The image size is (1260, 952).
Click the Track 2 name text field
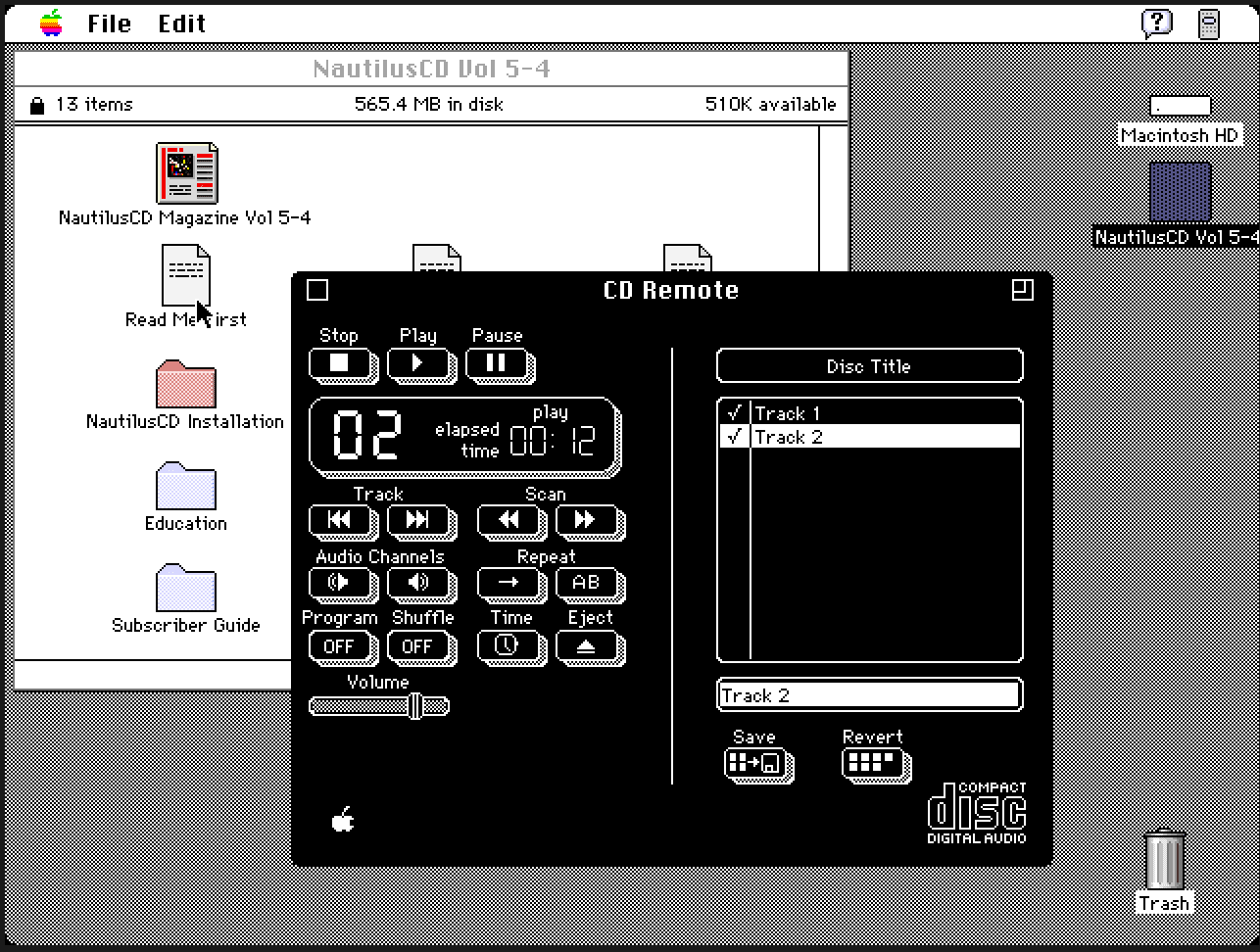(x=870, y=695)
